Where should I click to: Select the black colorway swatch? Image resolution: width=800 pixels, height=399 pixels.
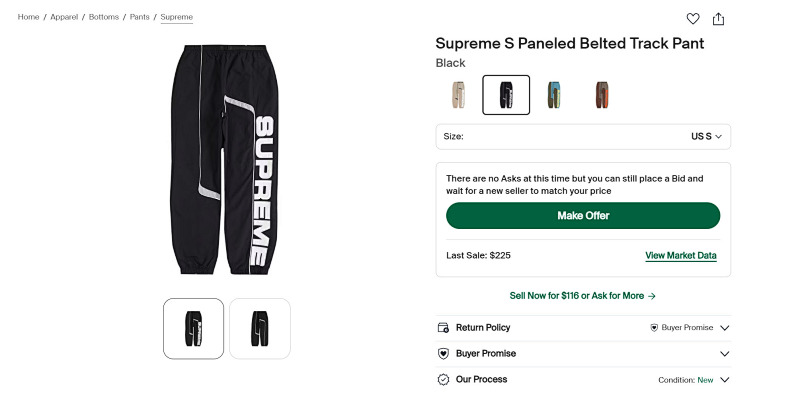506,95
